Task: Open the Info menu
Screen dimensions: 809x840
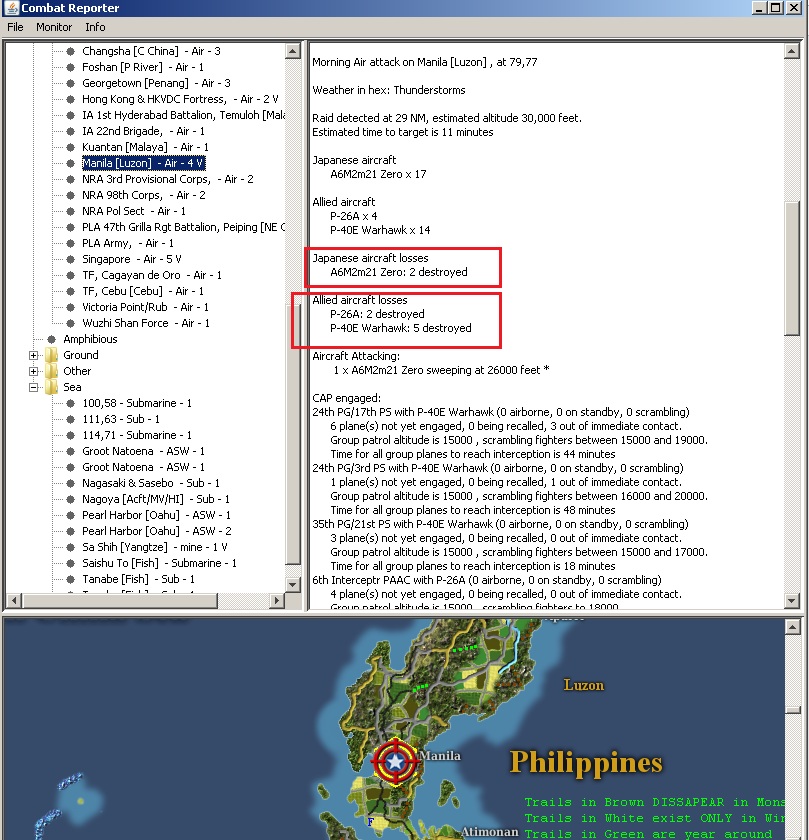Action: click(95, 27)
